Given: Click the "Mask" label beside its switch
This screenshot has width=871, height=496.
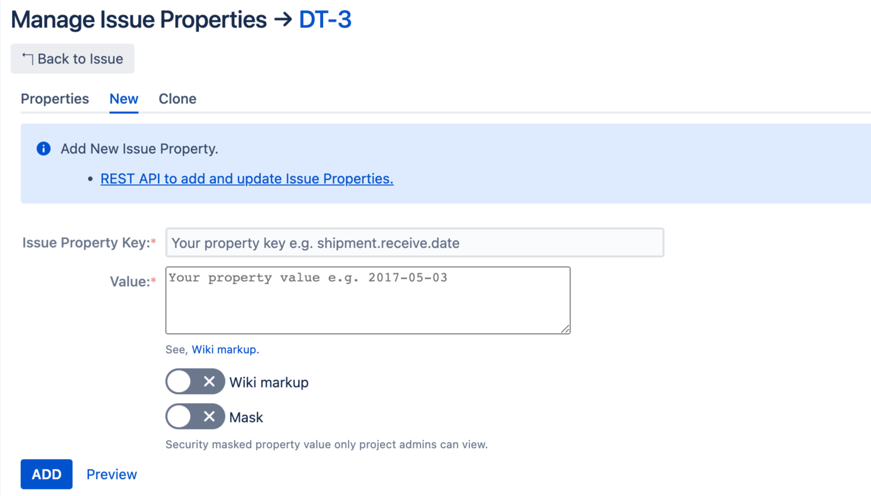Looking at the screenshot, I should point(246,418).
